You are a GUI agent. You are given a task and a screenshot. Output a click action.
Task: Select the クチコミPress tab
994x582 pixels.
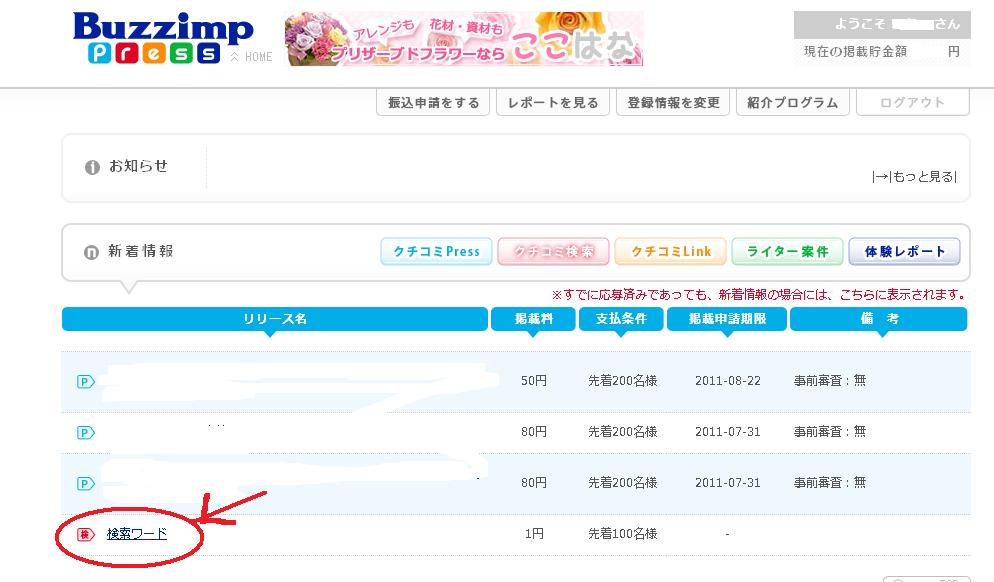click(435, 252)
